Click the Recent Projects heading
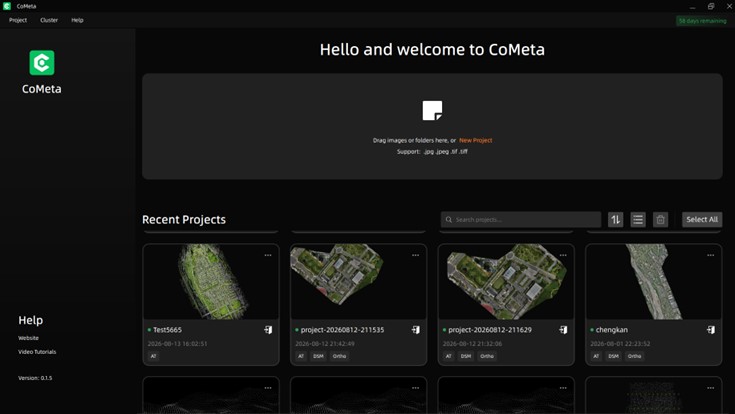The height and width of the screenshot is (414, 735). (184, 219)
